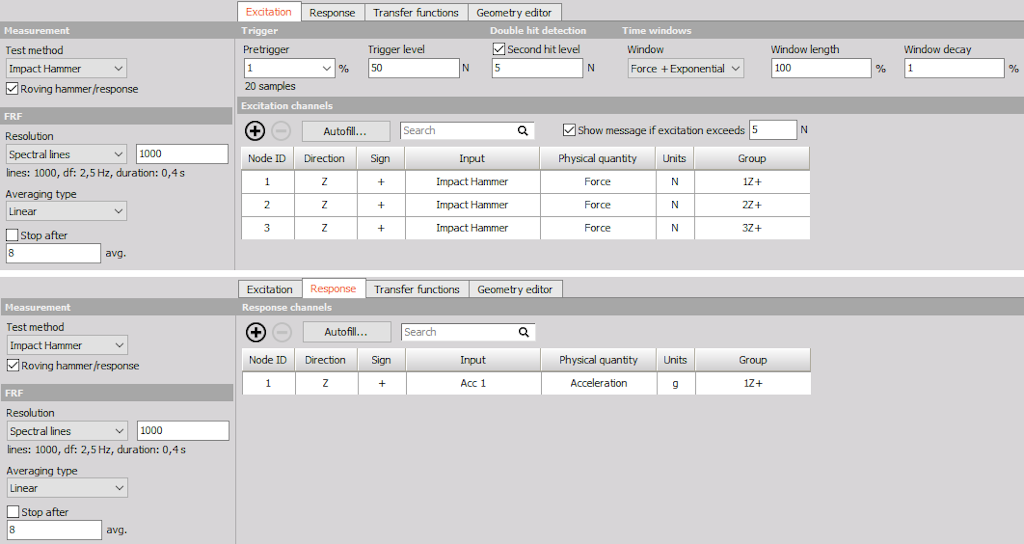Viewport: 1024px width, 544px height.
Task: Switch to Excitation tab in top panel
Action: (x=268, y=12)
